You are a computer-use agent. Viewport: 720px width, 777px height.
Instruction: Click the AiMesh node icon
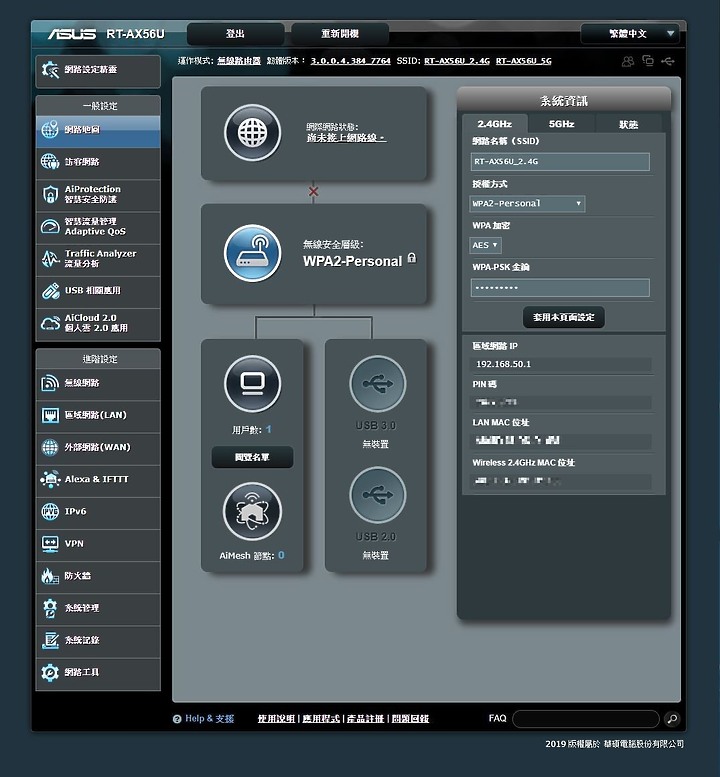252,511
